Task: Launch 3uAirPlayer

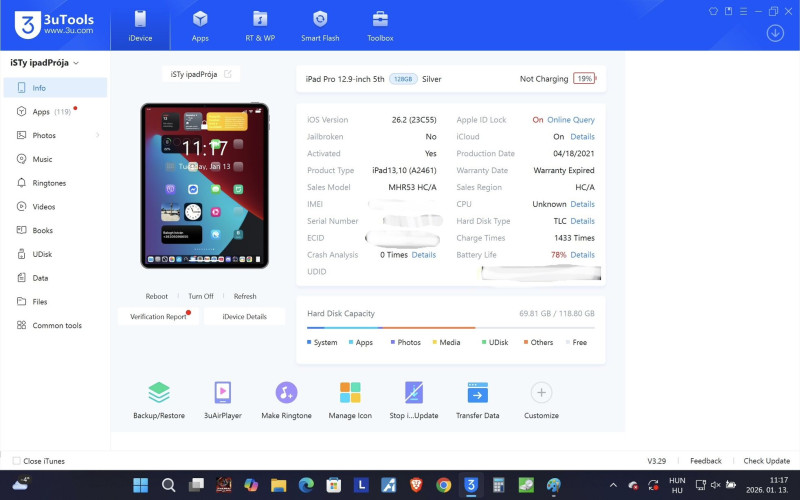Action: pos(222,401)
